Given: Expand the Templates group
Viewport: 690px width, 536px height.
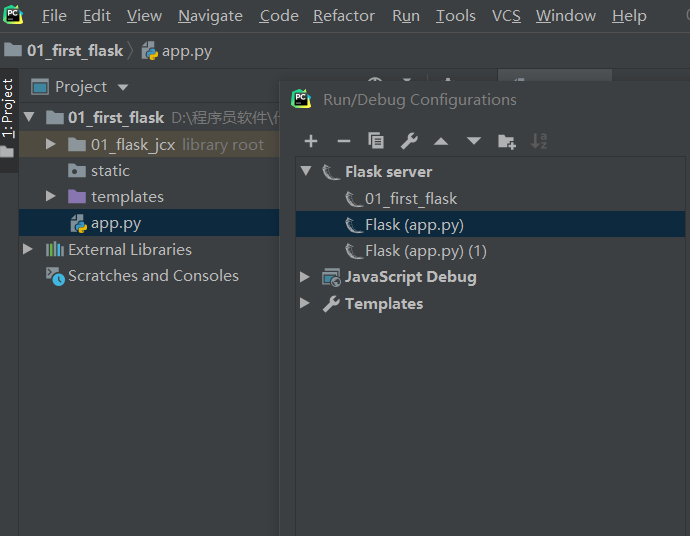Looking at the screenshot, I should click(305, 303).
